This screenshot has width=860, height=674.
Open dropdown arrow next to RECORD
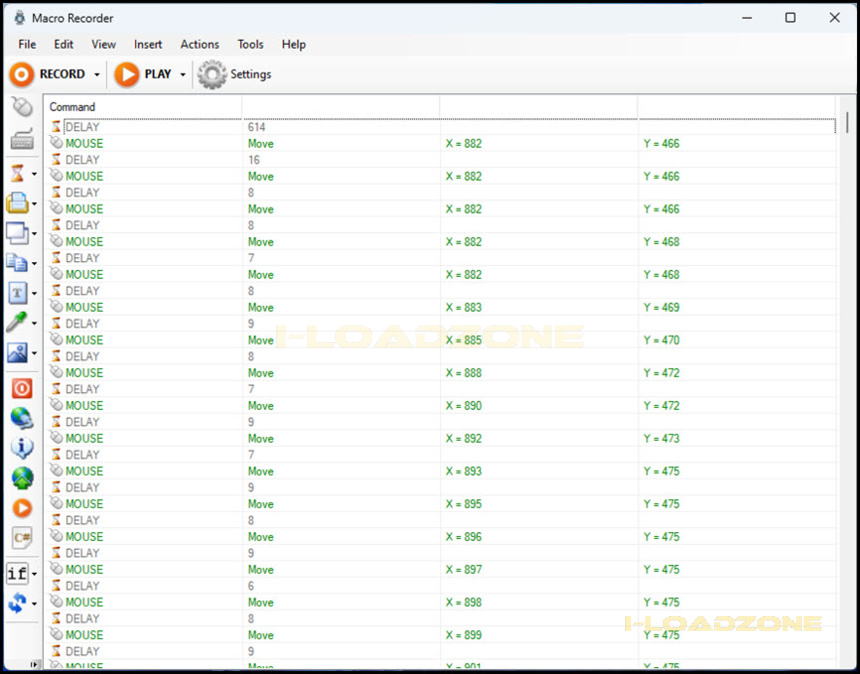tap(97, 75)
